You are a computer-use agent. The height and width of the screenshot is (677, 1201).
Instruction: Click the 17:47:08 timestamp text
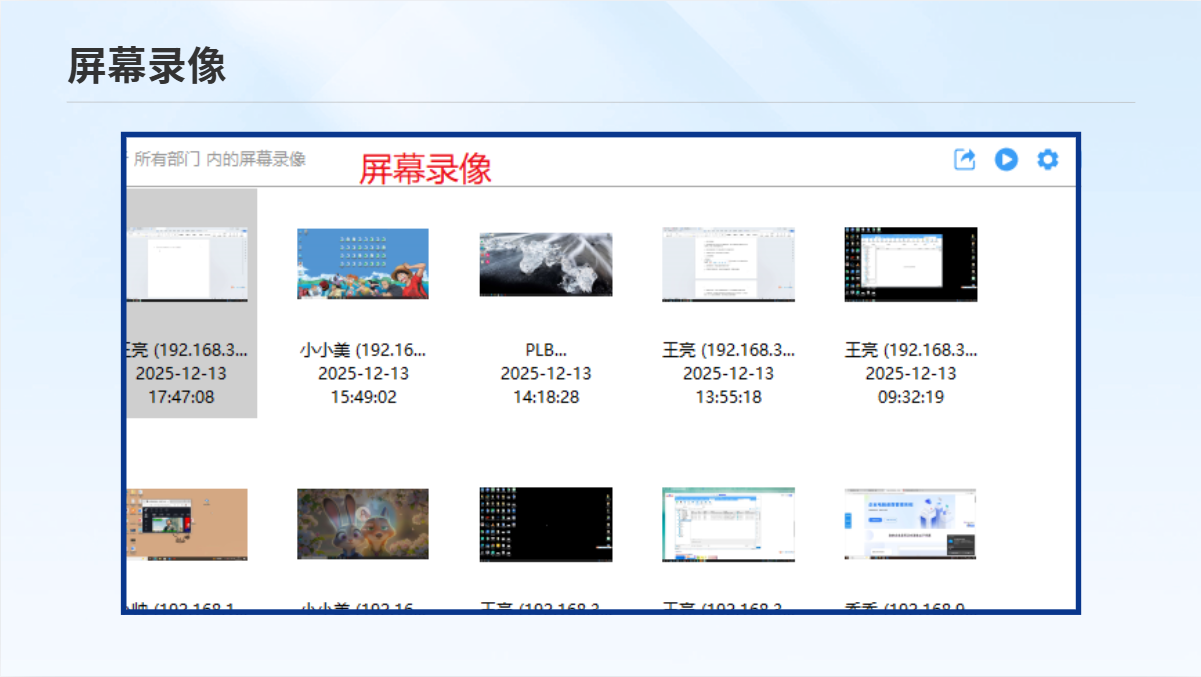(x=181, y=397)
